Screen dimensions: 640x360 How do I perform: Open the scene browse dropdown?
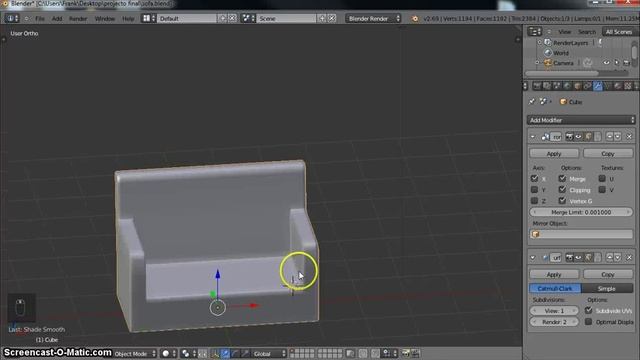(x=248, y=18)
